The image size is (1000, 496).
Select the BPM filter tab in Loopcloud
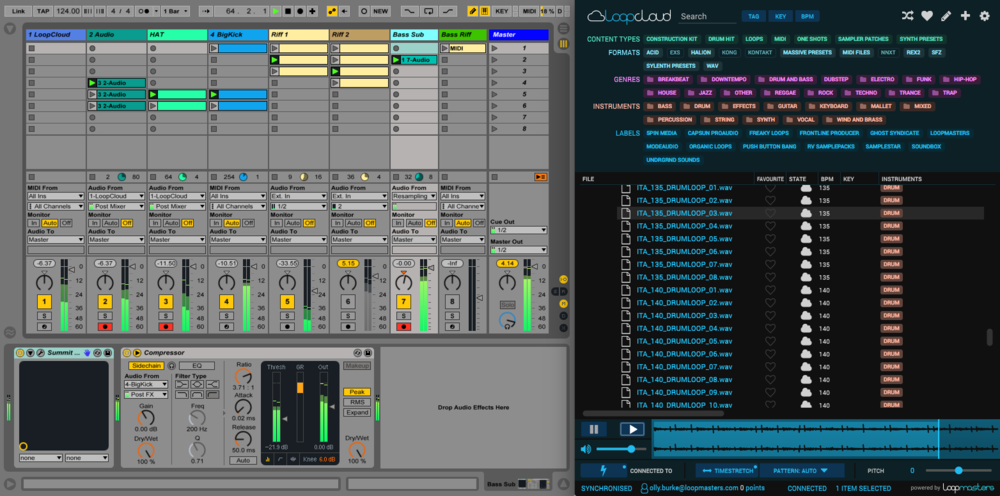click(x=807, y=17)
